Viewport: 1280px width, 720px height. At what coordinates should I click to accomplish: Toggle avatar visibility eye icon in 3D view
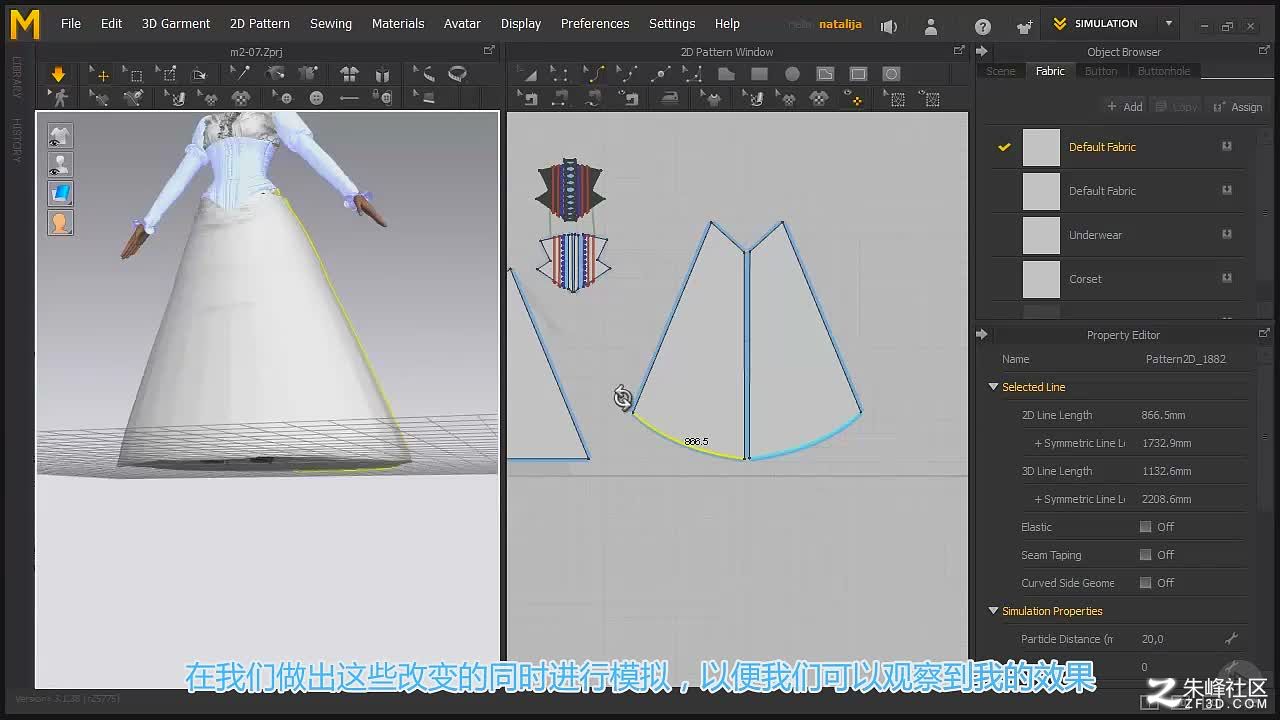pos(60,165)
